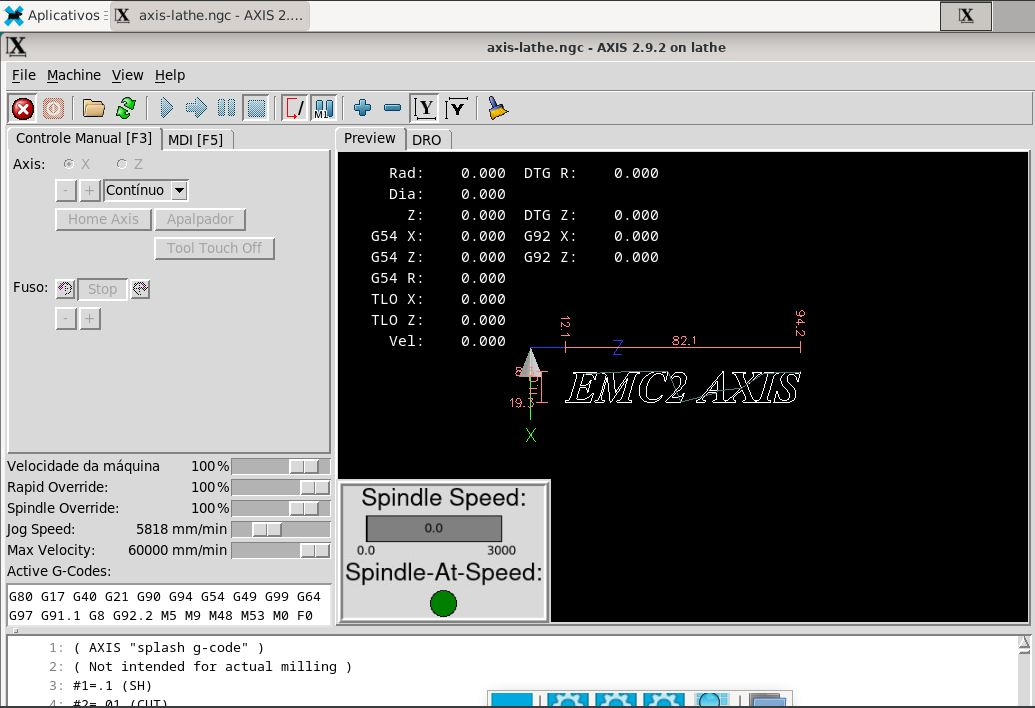Zoom out with the blue minus icon
1035x708 pixels.
point(393,108)
